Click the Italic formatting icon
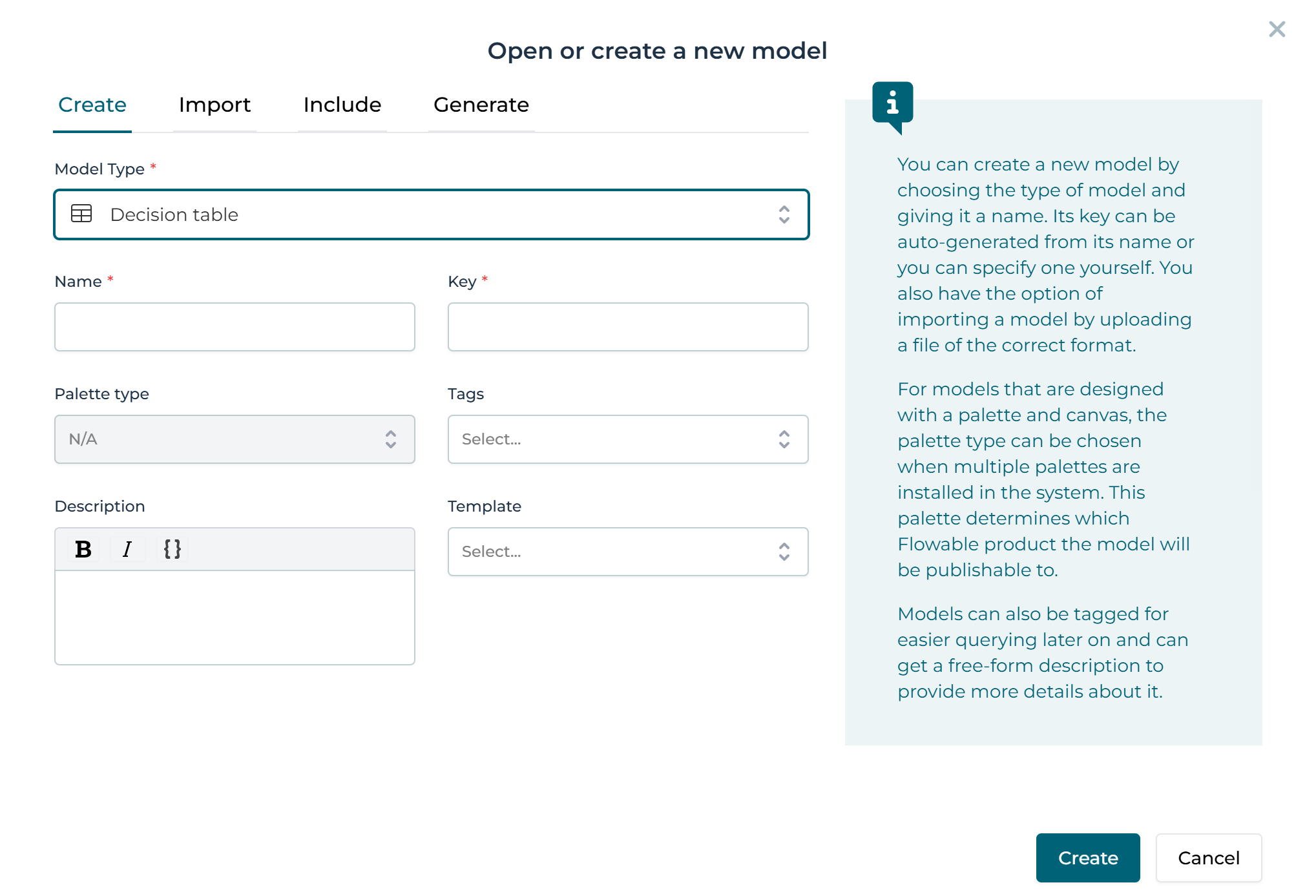 127,549
